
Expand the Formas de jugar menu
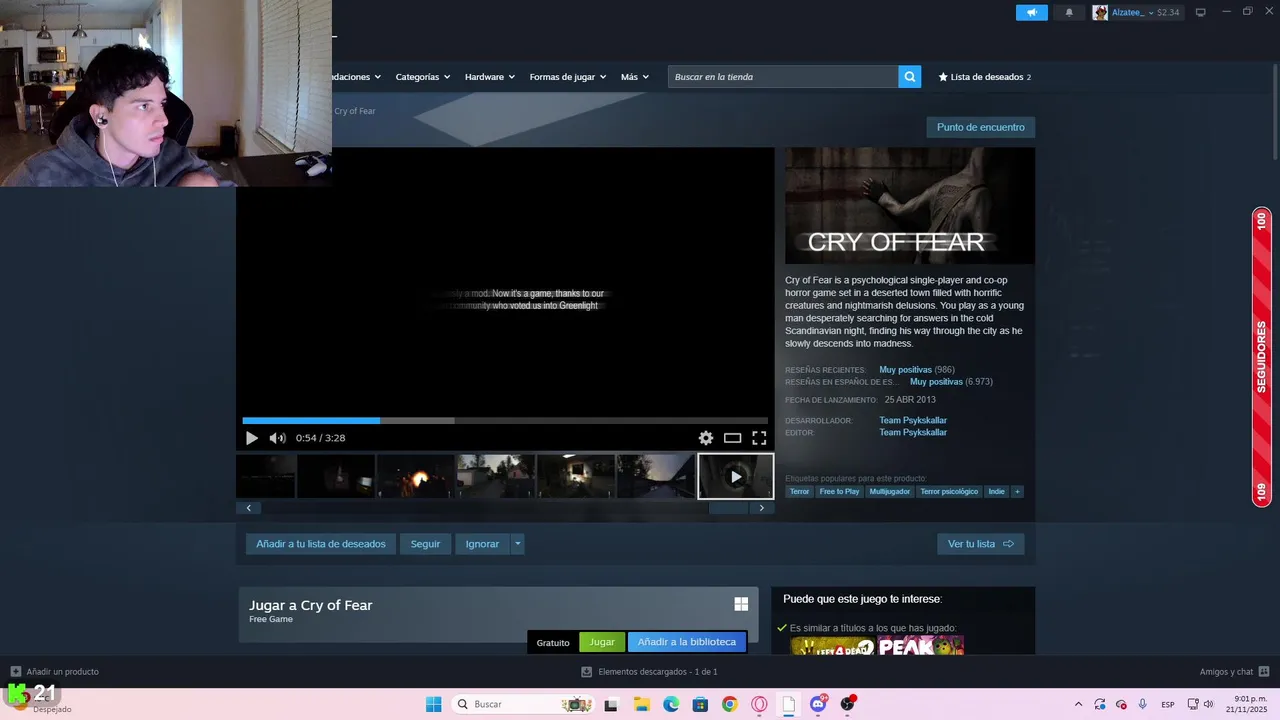pos(567,77)
